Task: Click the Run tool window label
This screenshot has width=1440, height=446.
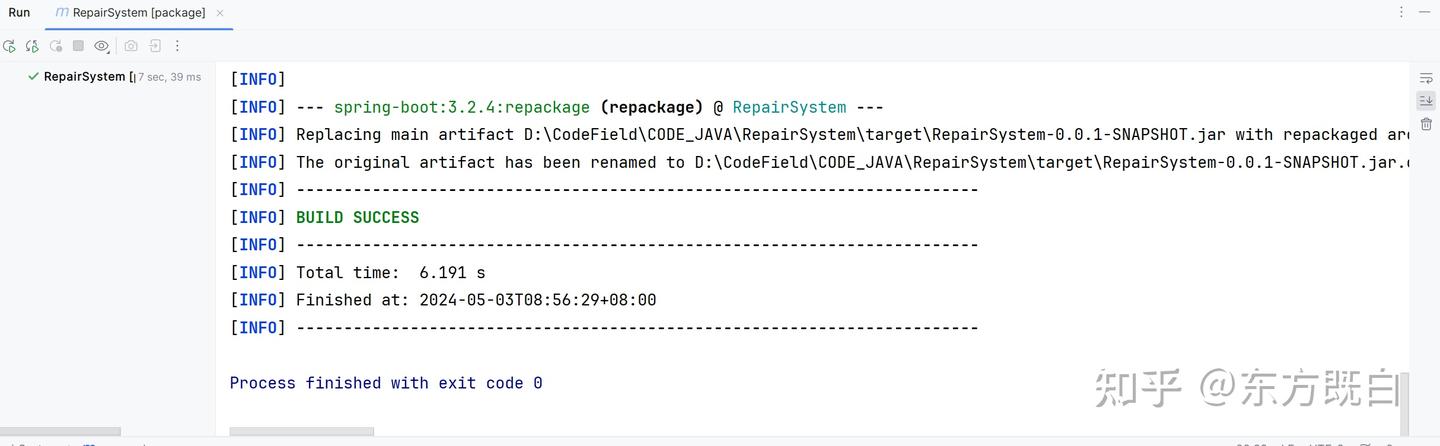Action: click(x=19, y=13)
